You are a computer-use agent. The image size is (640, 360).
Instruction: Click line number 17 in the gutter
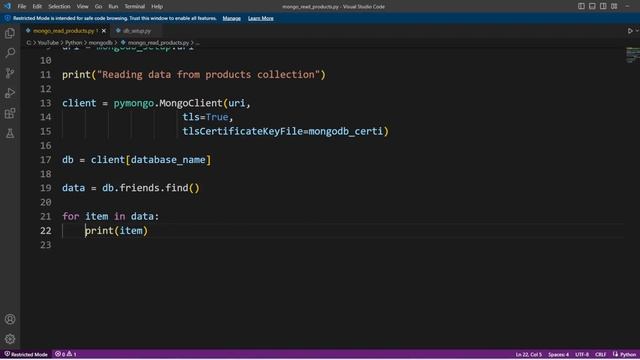46,160
